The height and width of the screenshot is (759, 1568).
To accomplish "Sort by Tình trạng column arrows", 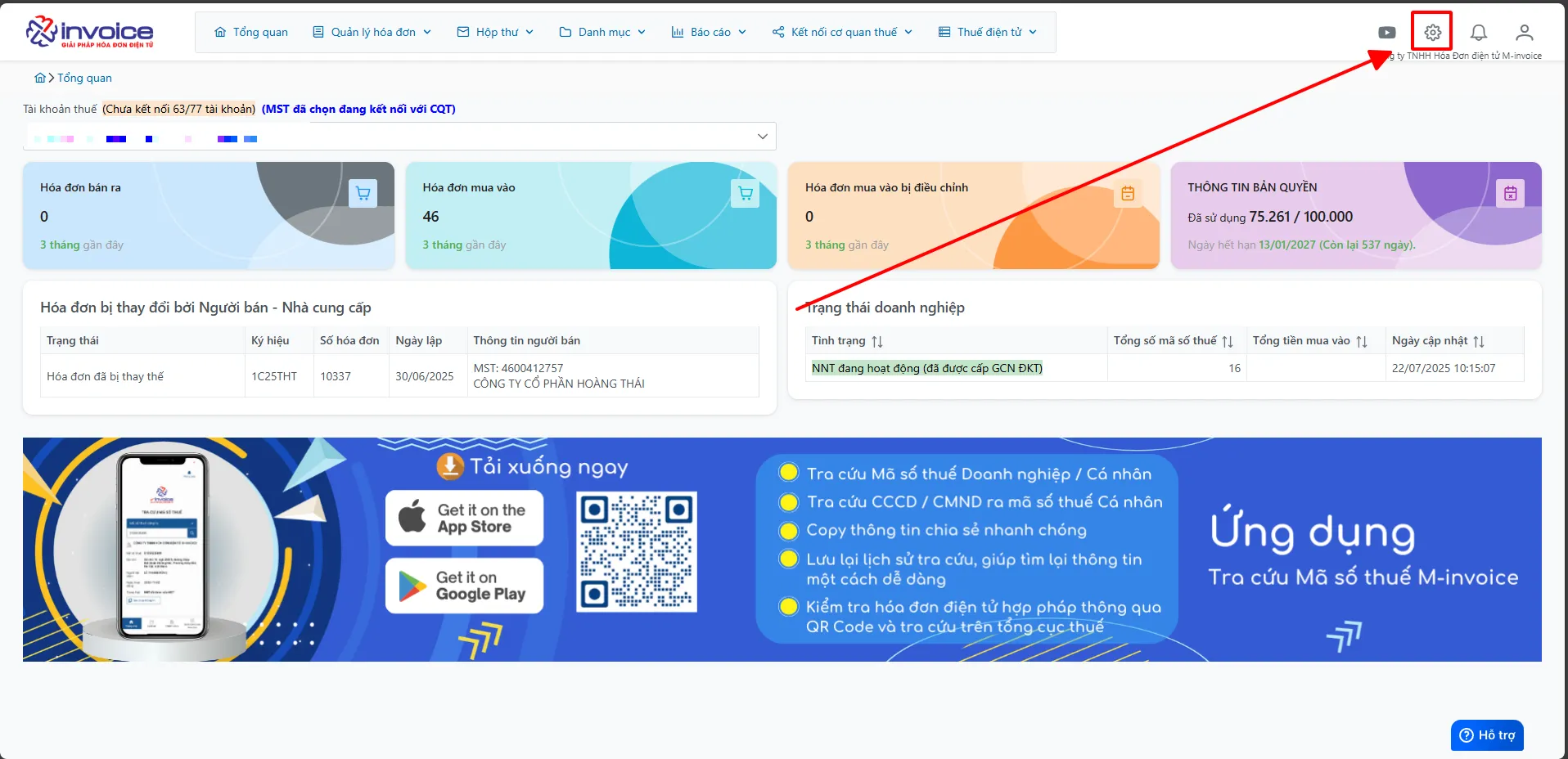I will coord(877,341).
